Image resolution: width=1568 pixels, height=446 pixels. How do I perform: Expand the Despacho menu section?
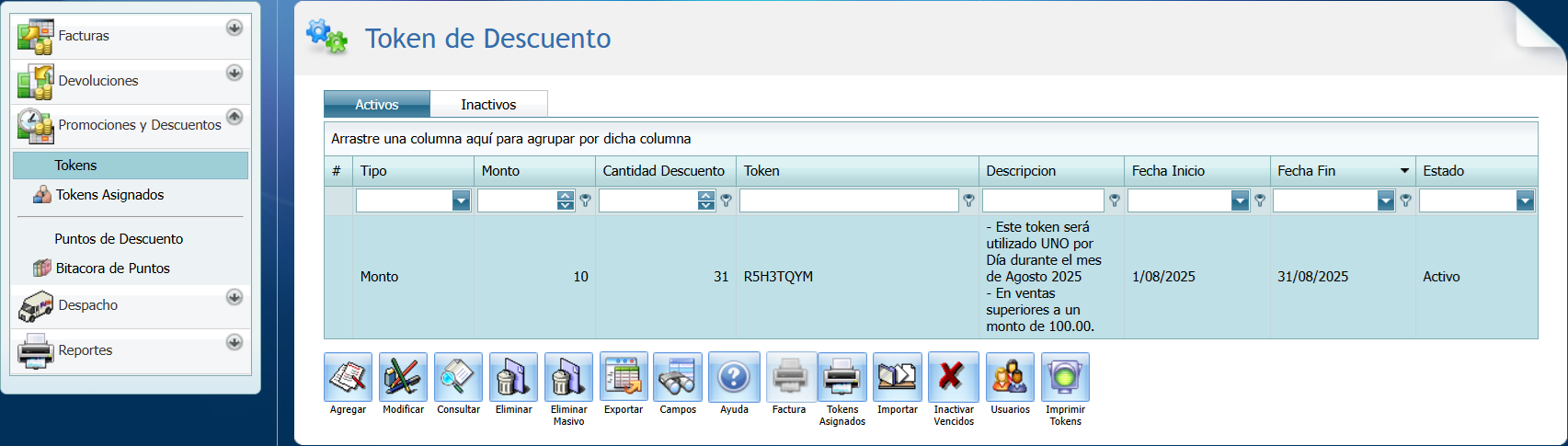[x=235, y=297]
